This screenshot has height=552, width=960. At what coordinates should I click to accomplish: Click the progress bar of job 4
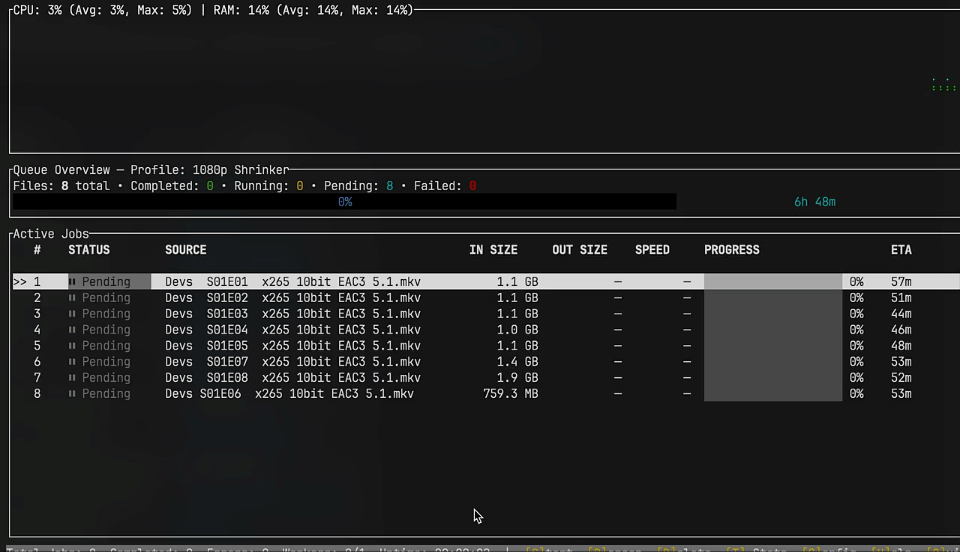coord(773,330)
